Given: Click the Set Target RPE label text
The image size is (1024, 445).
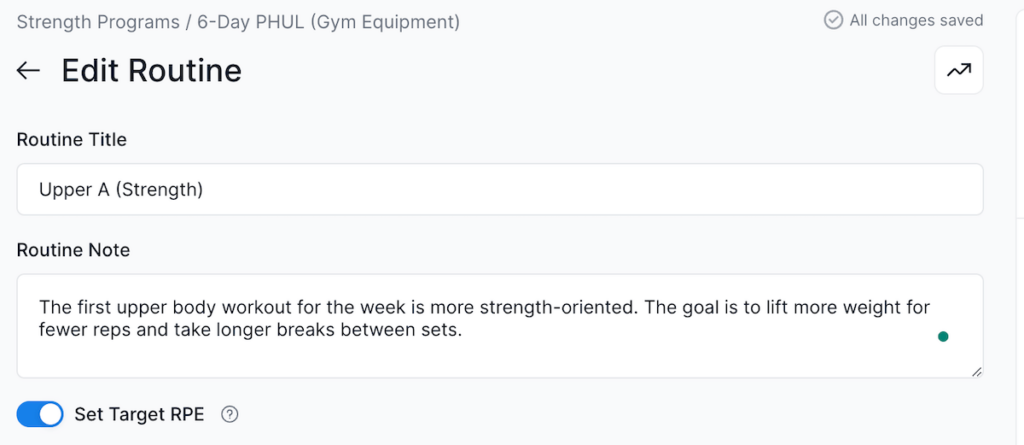Looking at the screenshot, I should [x=139, y=414].
